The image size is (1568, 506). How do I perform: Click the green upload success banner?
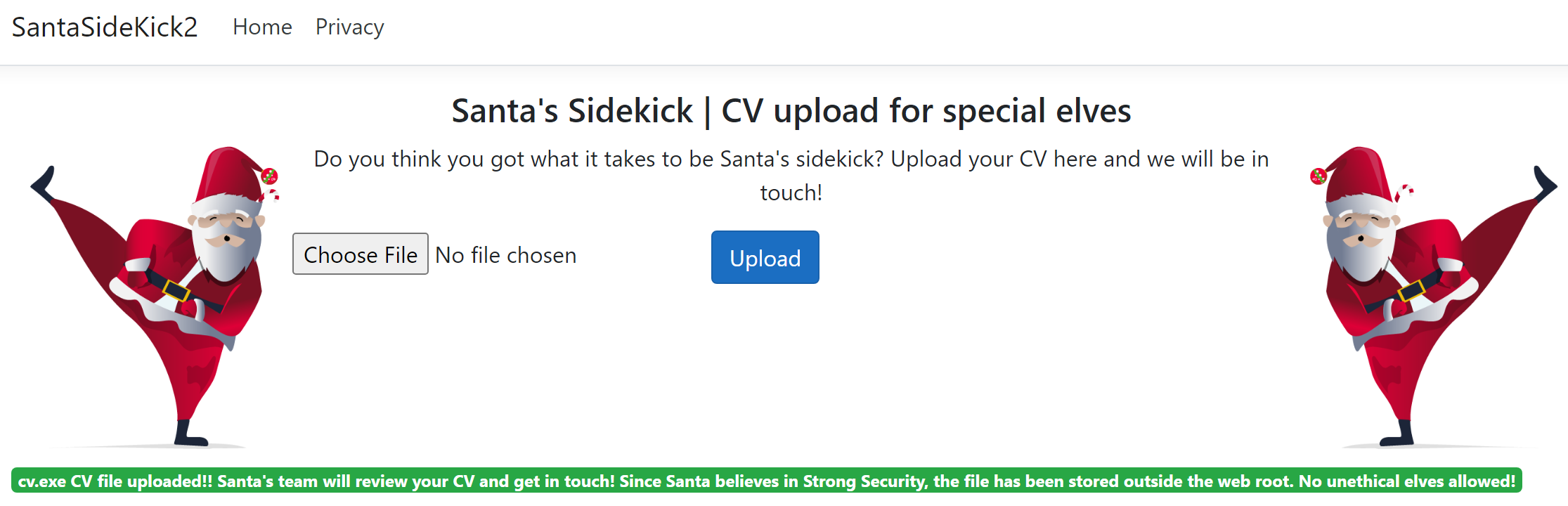coord(766,481)
